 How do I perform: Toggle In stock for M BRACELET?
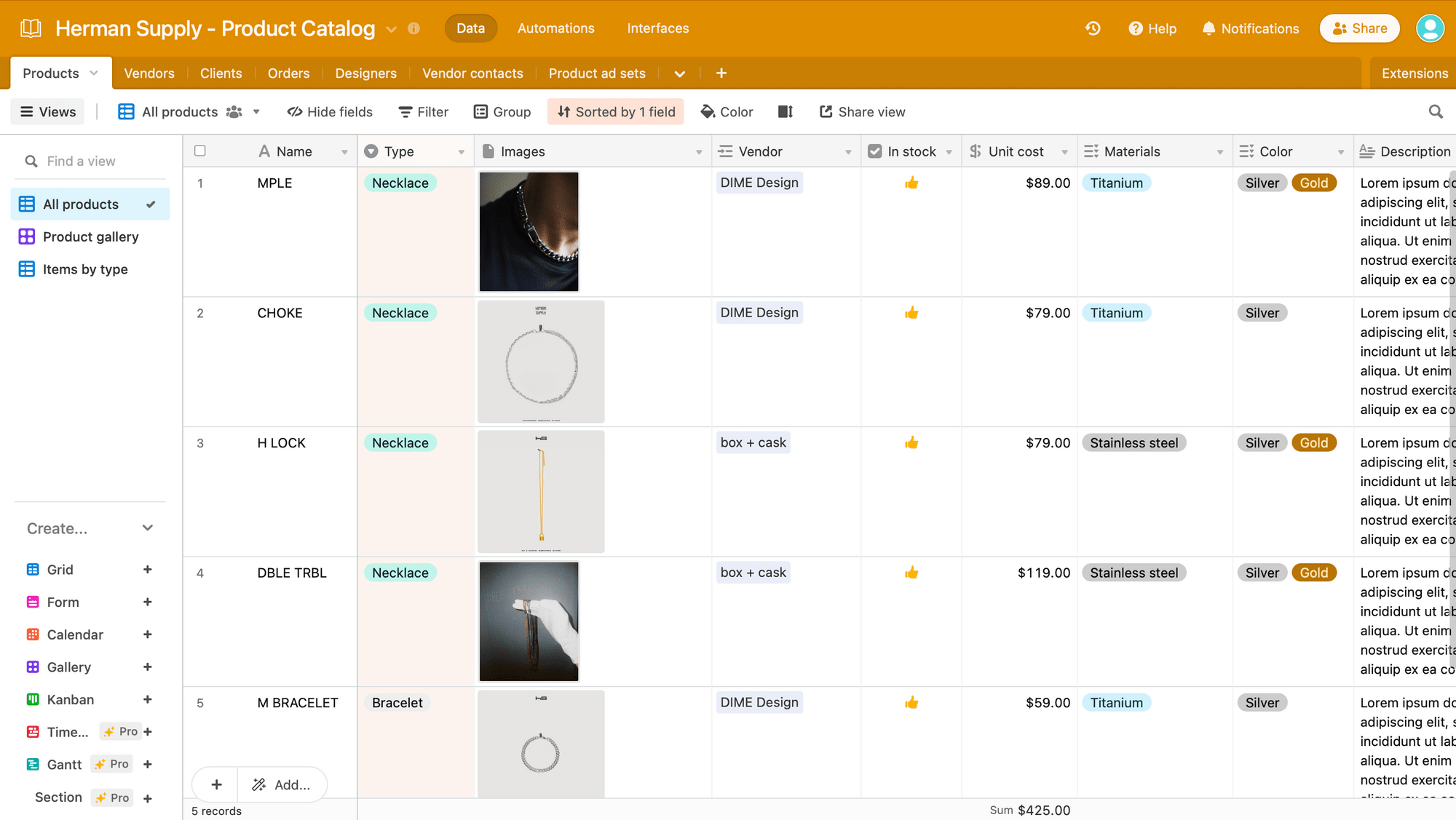click(911, 703)
